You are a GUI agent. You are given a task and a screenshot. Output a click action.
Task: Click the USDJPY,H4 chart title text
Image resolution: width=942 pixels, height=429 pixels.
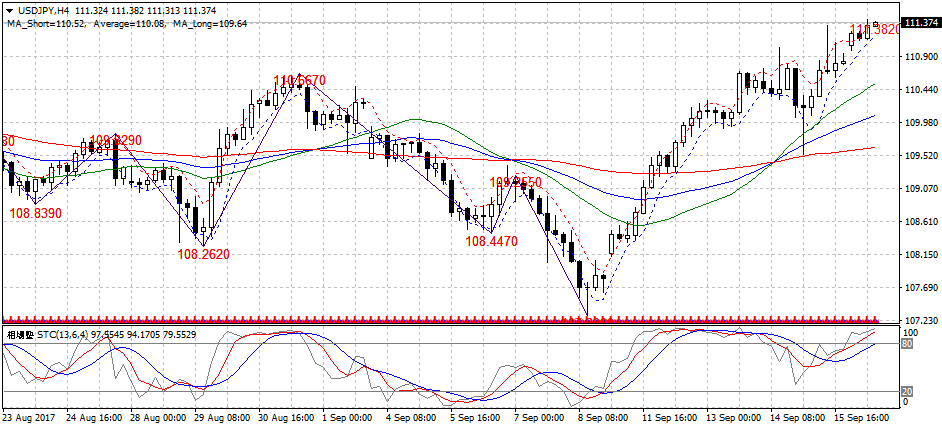[x=43, y=10]
